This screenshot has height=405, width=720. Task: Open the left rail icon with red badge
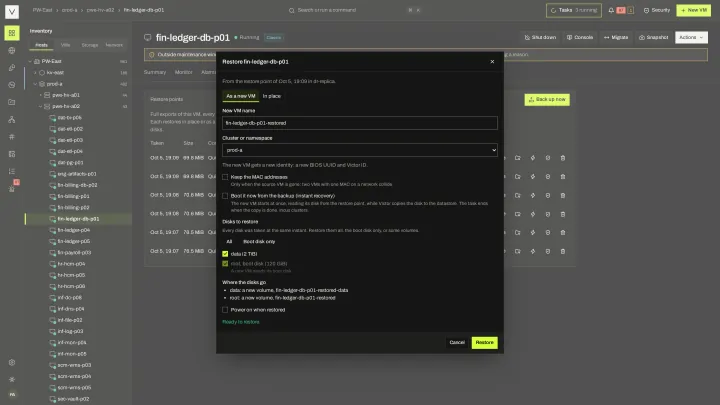coord(12,188)
